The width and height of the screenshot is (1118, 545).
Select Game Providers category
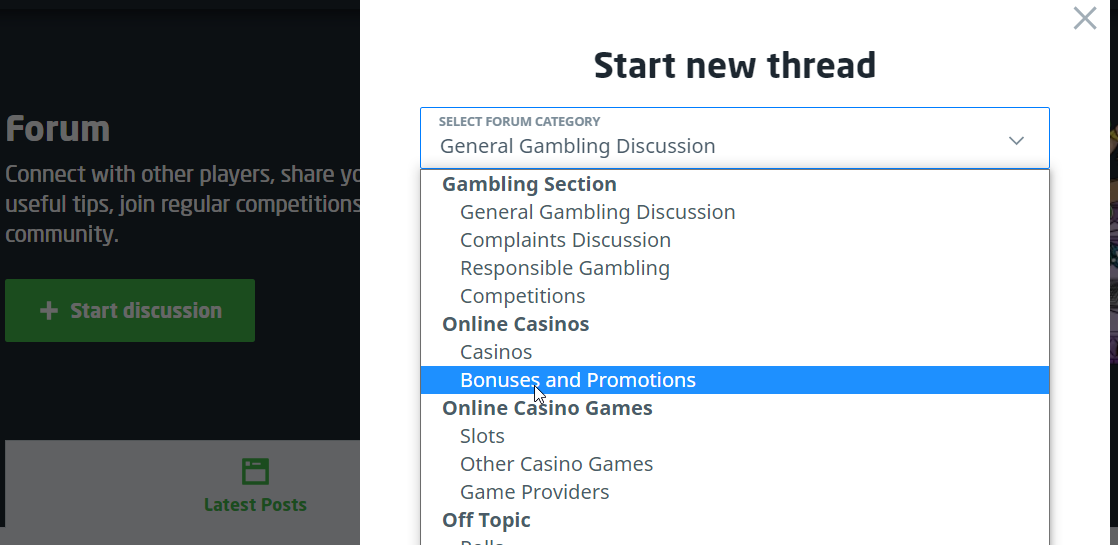tap(534, 492)
